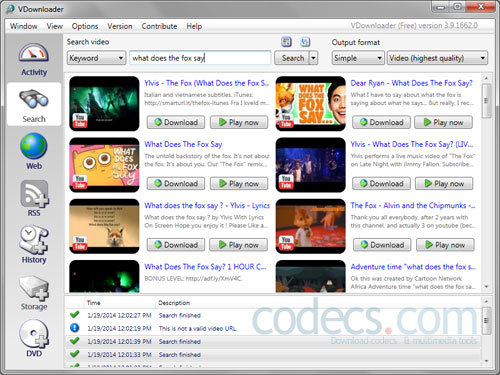Click the Search button
This screenshot has width=500, height=375.
292,58
